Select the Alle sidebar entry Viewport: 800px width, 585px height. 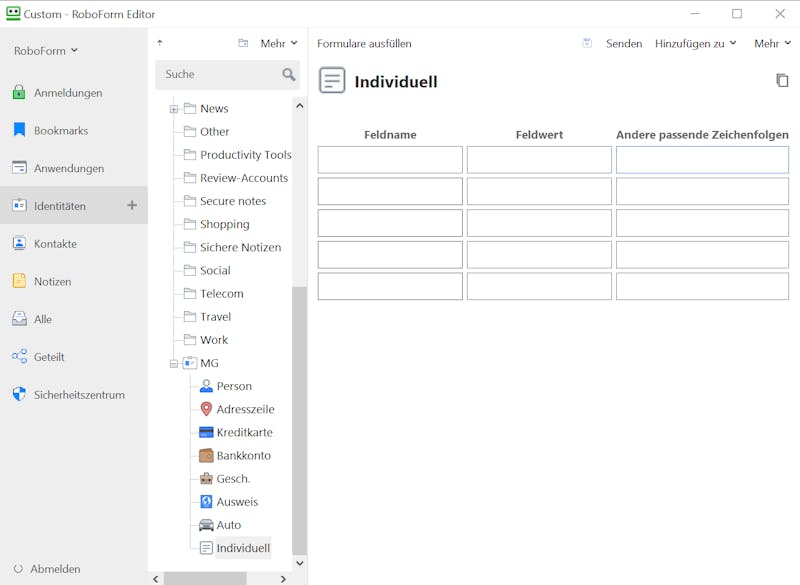coord(43,319)
